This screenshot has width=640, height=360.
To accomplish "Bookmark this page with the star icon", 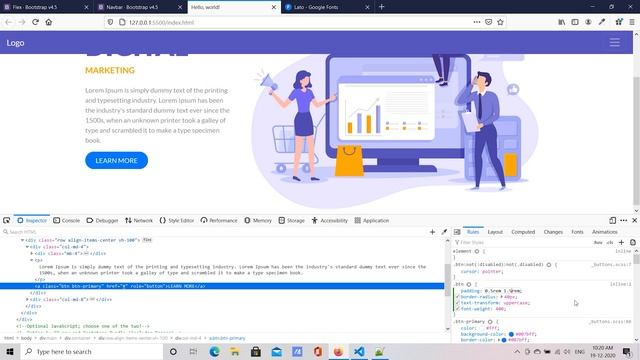I will [x=500, y=22].
